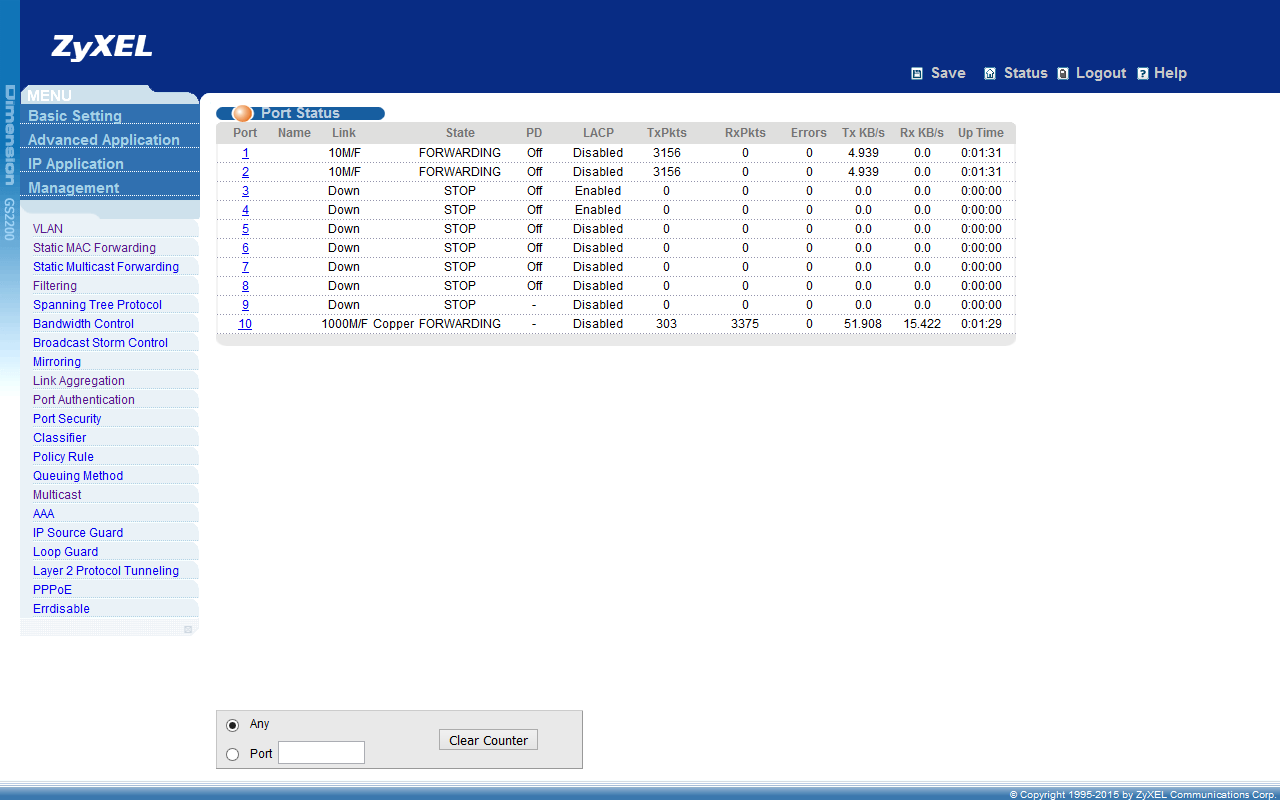Open Mirroring page
This screenshot has height=800, width=1280.
(x=57, y=362)
